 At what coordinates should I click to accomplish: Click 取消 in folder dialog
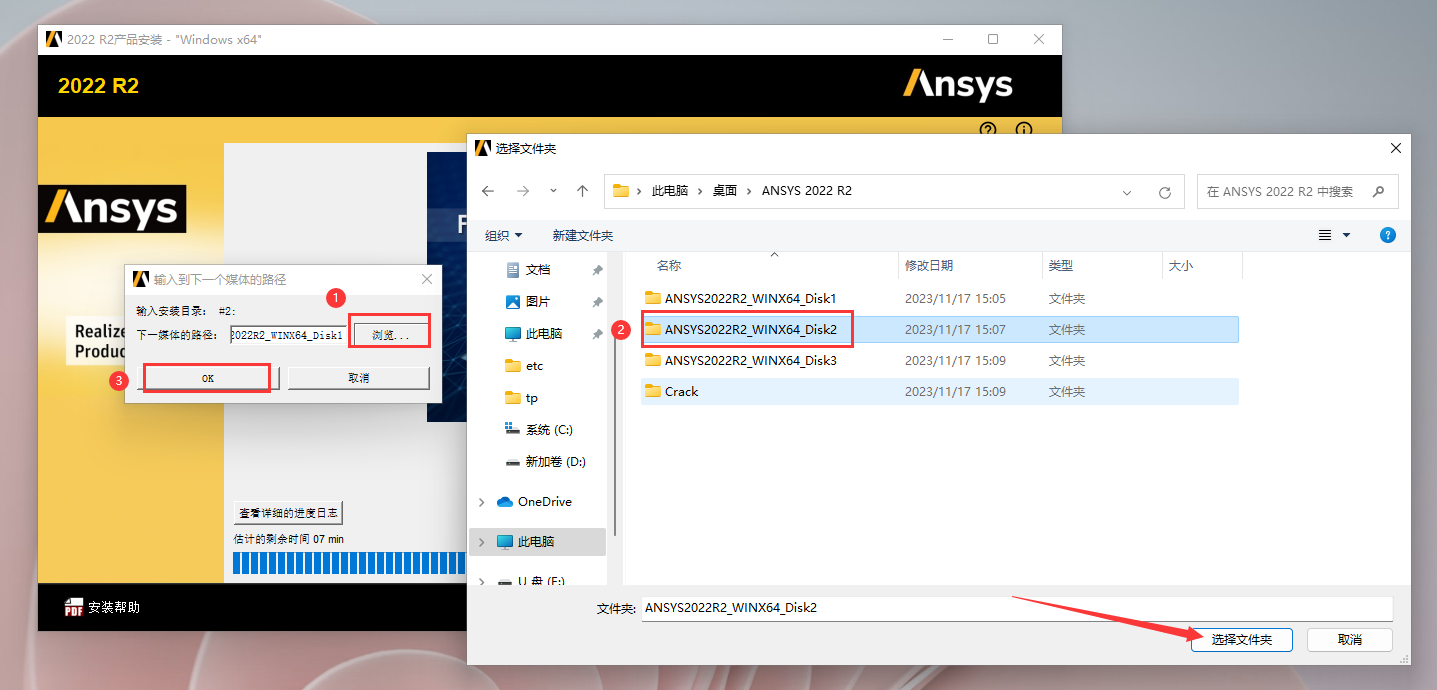[1349, 640]
